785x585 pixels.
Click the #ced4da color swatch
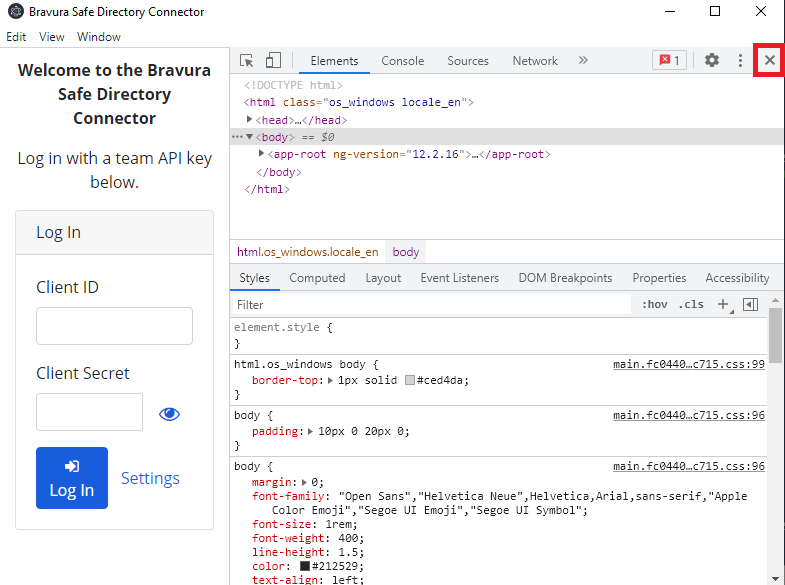[410, 380]
